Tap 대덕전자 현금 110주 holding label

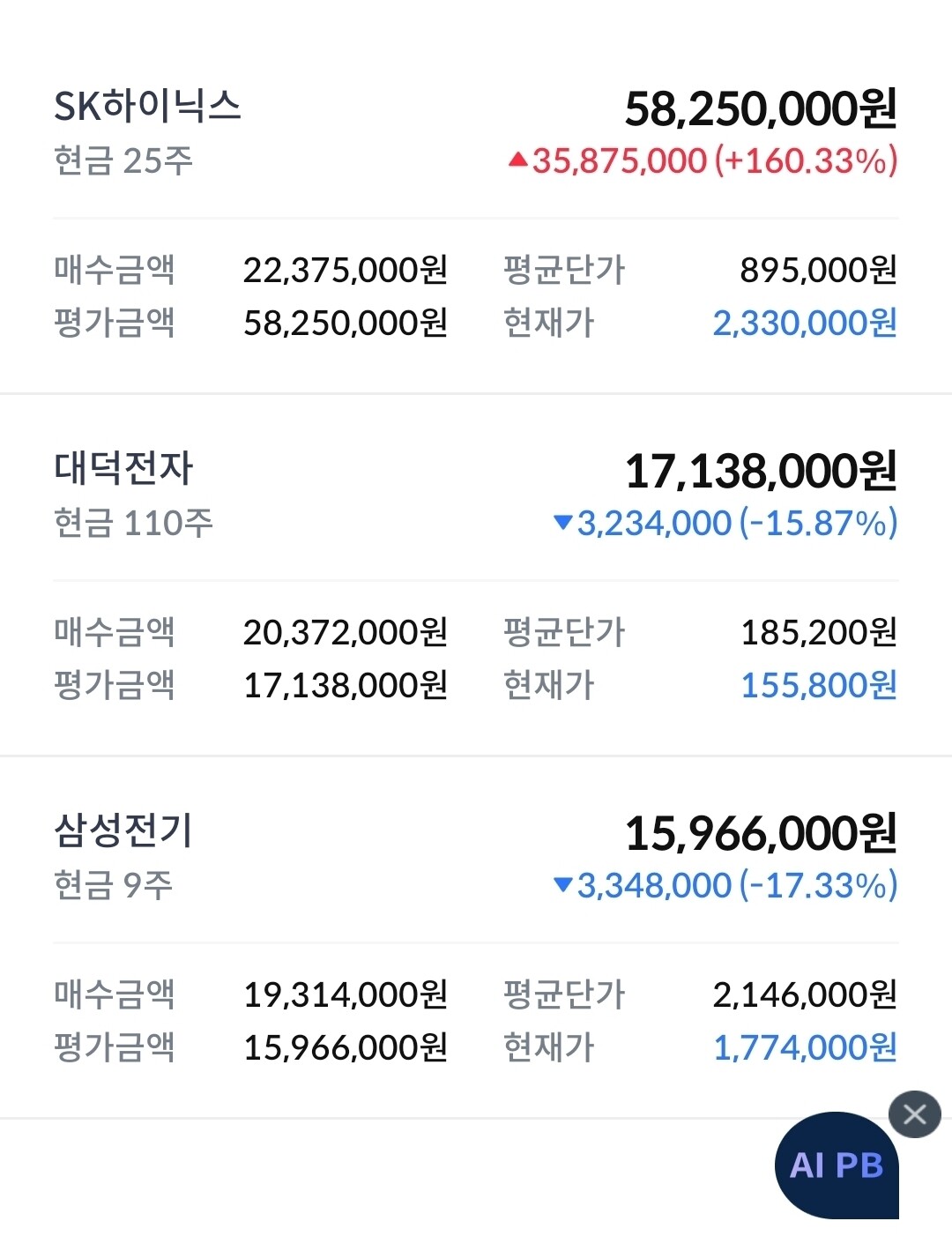[x=133, y=523]
